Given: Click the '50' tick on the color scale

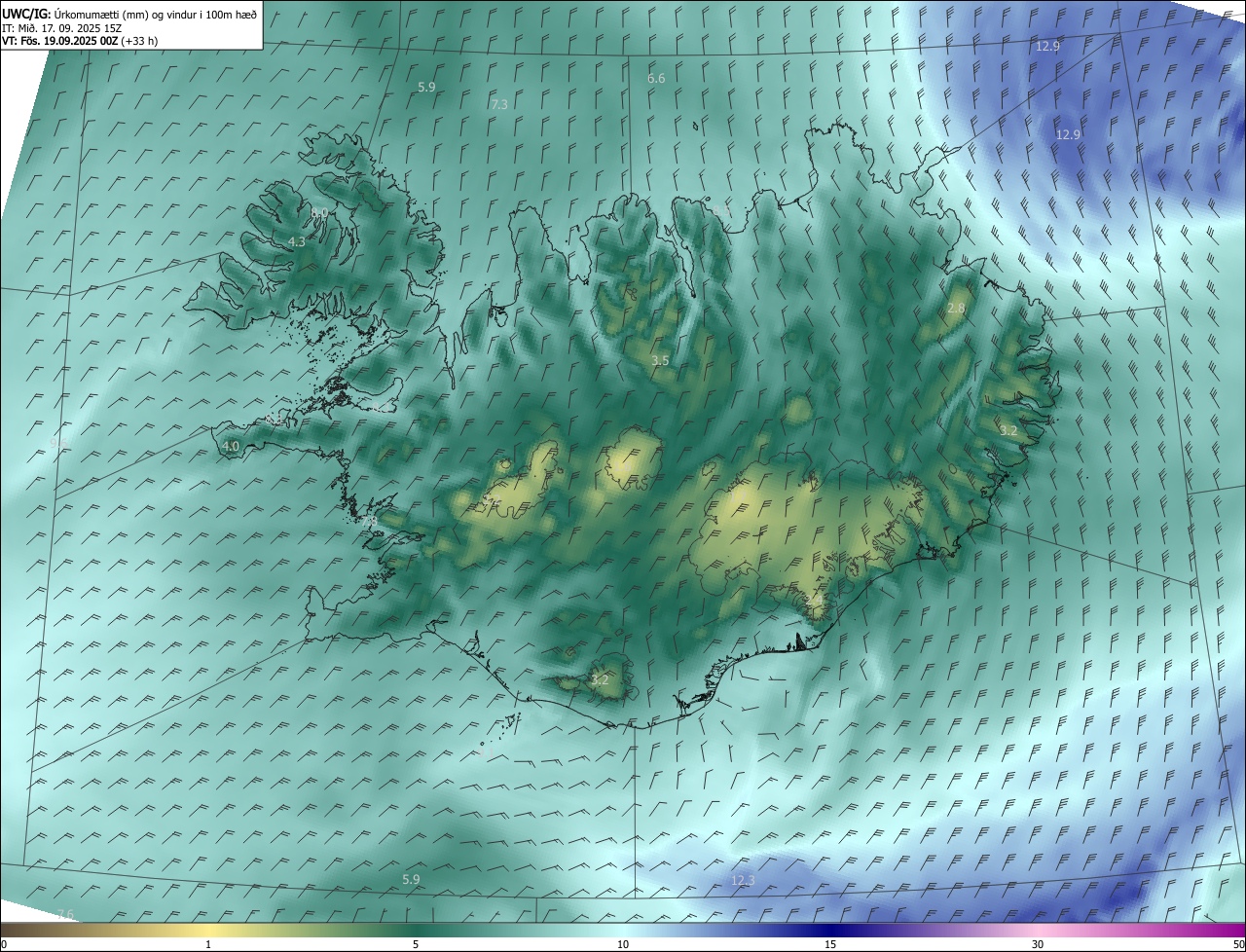Looking at the screenshot, I should [1238, 944].
